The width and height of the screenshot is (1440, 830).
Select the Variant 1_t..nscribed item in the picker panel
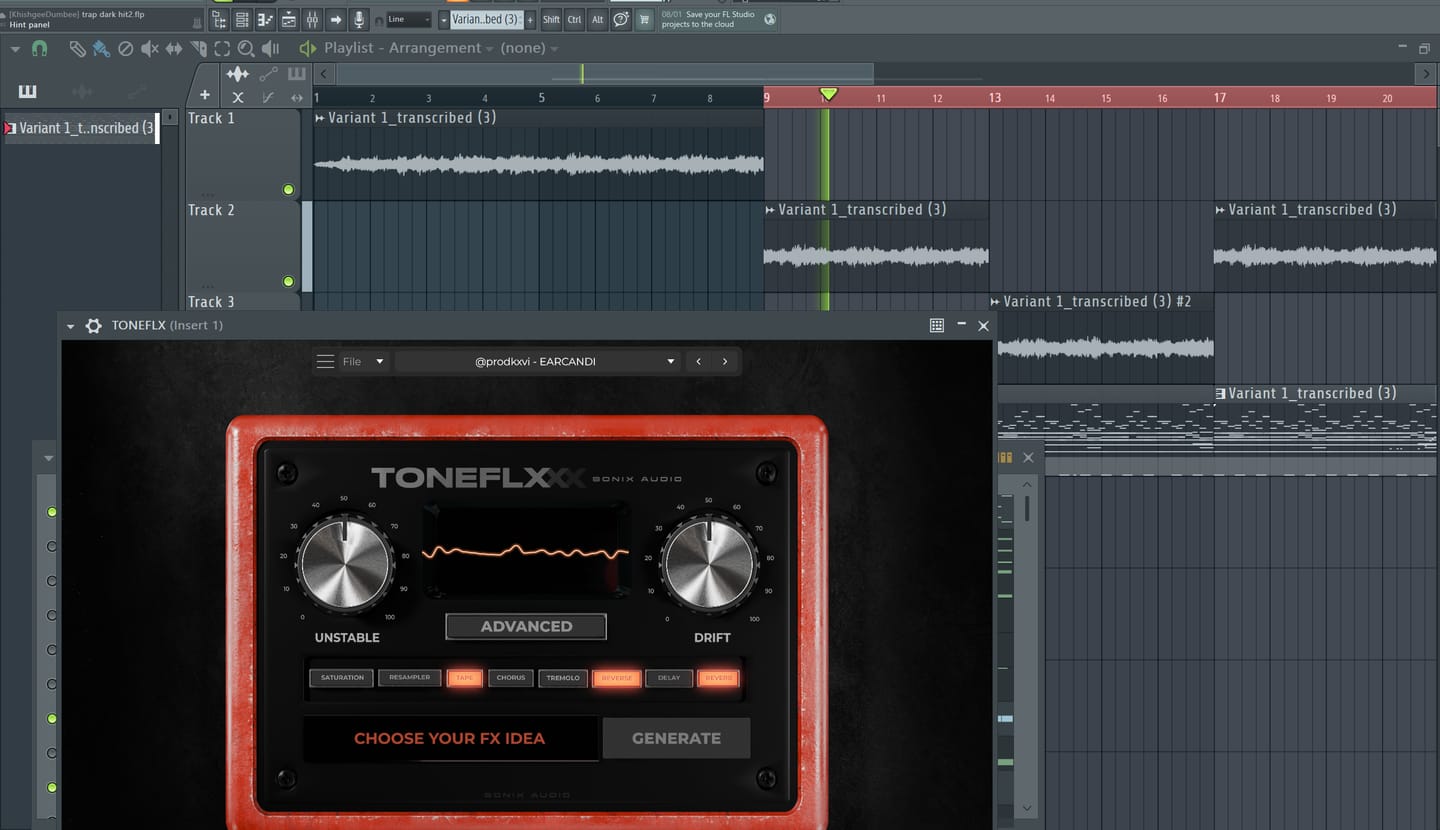81,128
